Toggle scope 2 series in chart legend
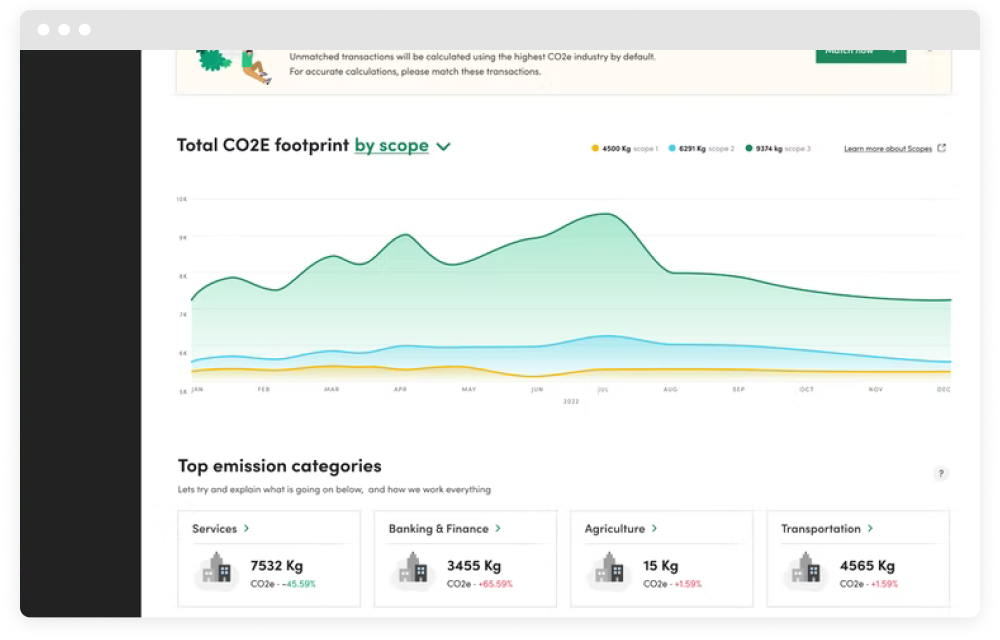Screen dimensions: 1000x640 click(701, 149)
